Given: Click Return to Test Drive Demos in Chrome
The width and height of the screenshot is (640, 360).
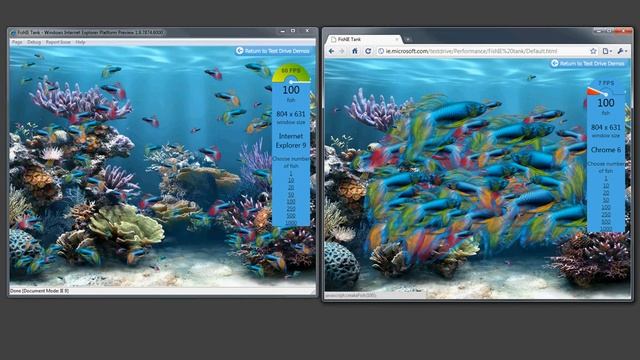Looking at the screenshot, I should (x=588, y=63).
